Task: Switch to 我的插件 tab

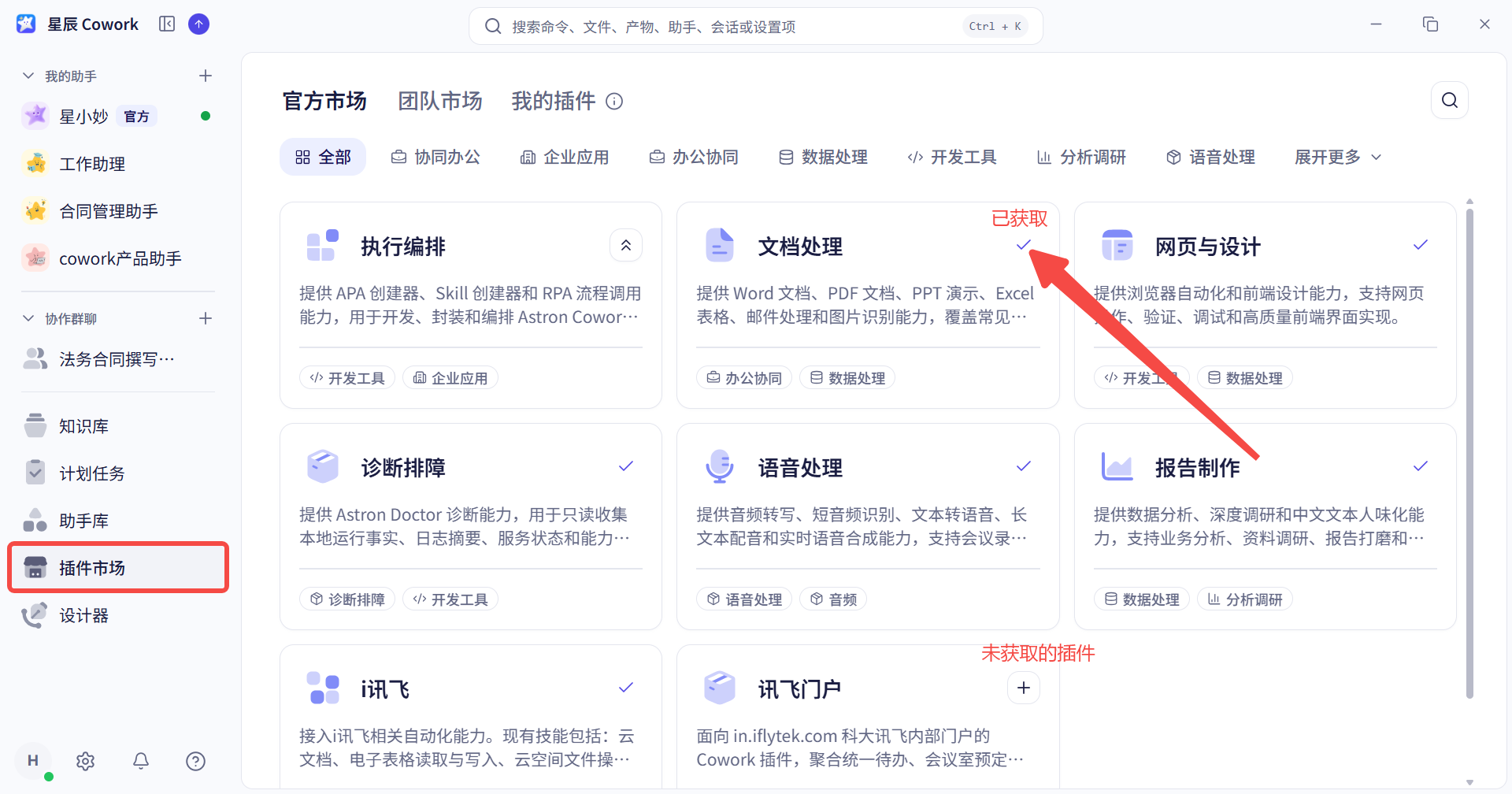Action: point(554,101)
